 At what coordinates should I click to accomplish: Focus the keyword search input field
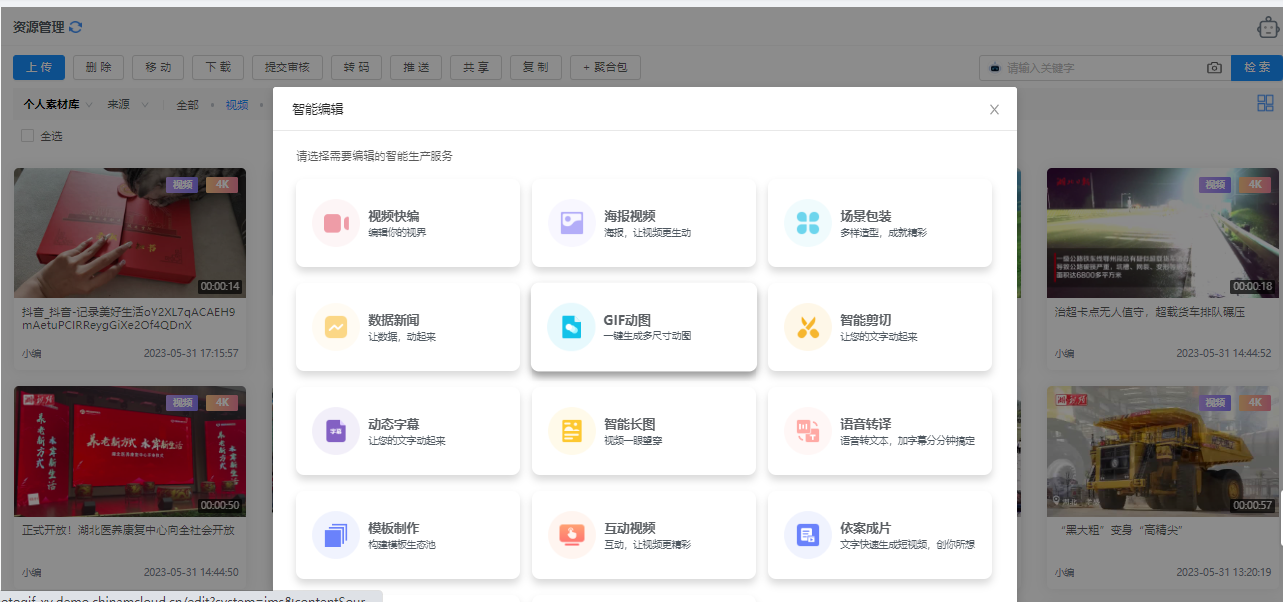click(x=1100, y=68)
